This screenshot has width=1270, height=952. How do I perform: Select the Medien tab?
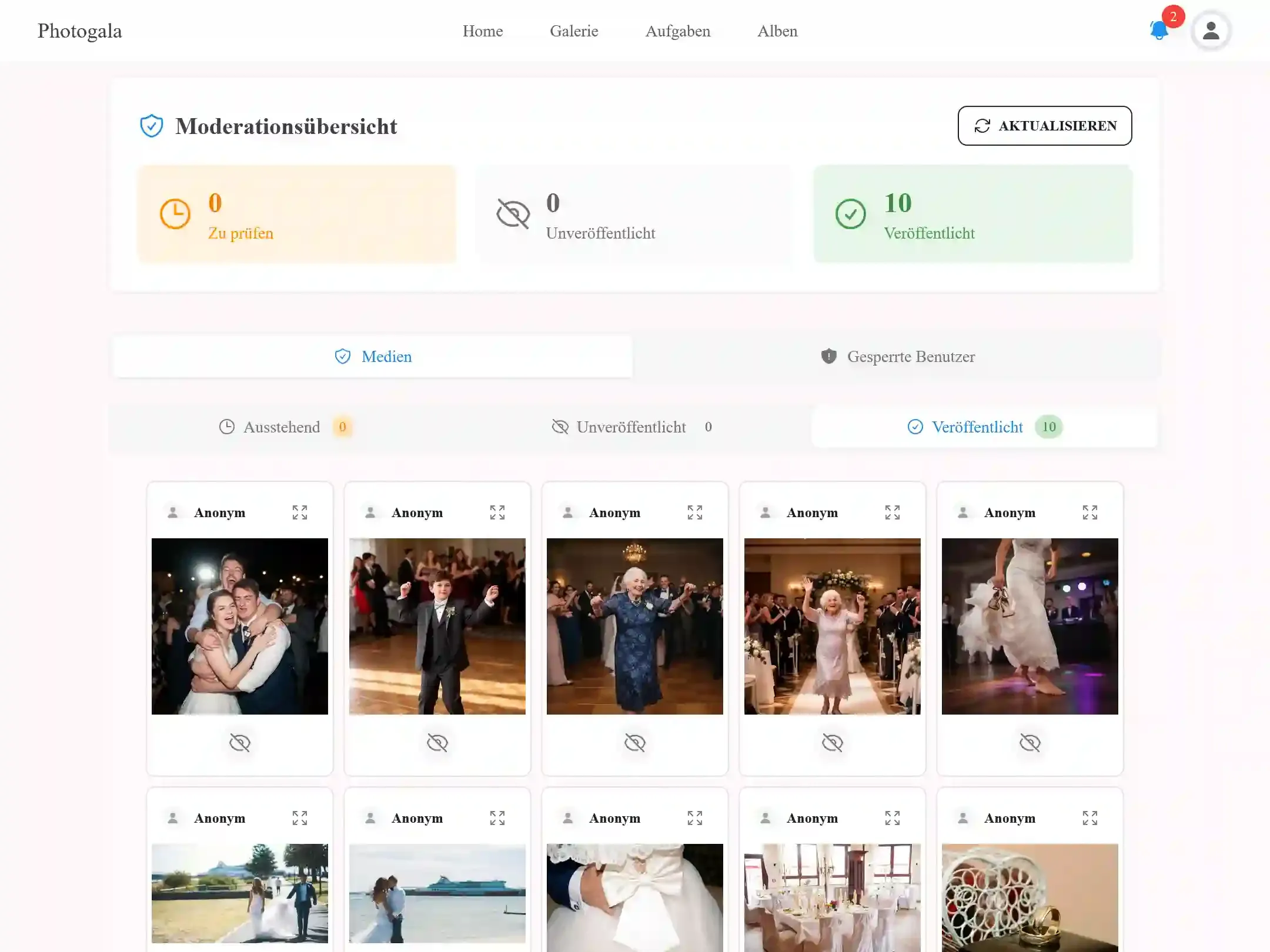[x=373, y=356]
